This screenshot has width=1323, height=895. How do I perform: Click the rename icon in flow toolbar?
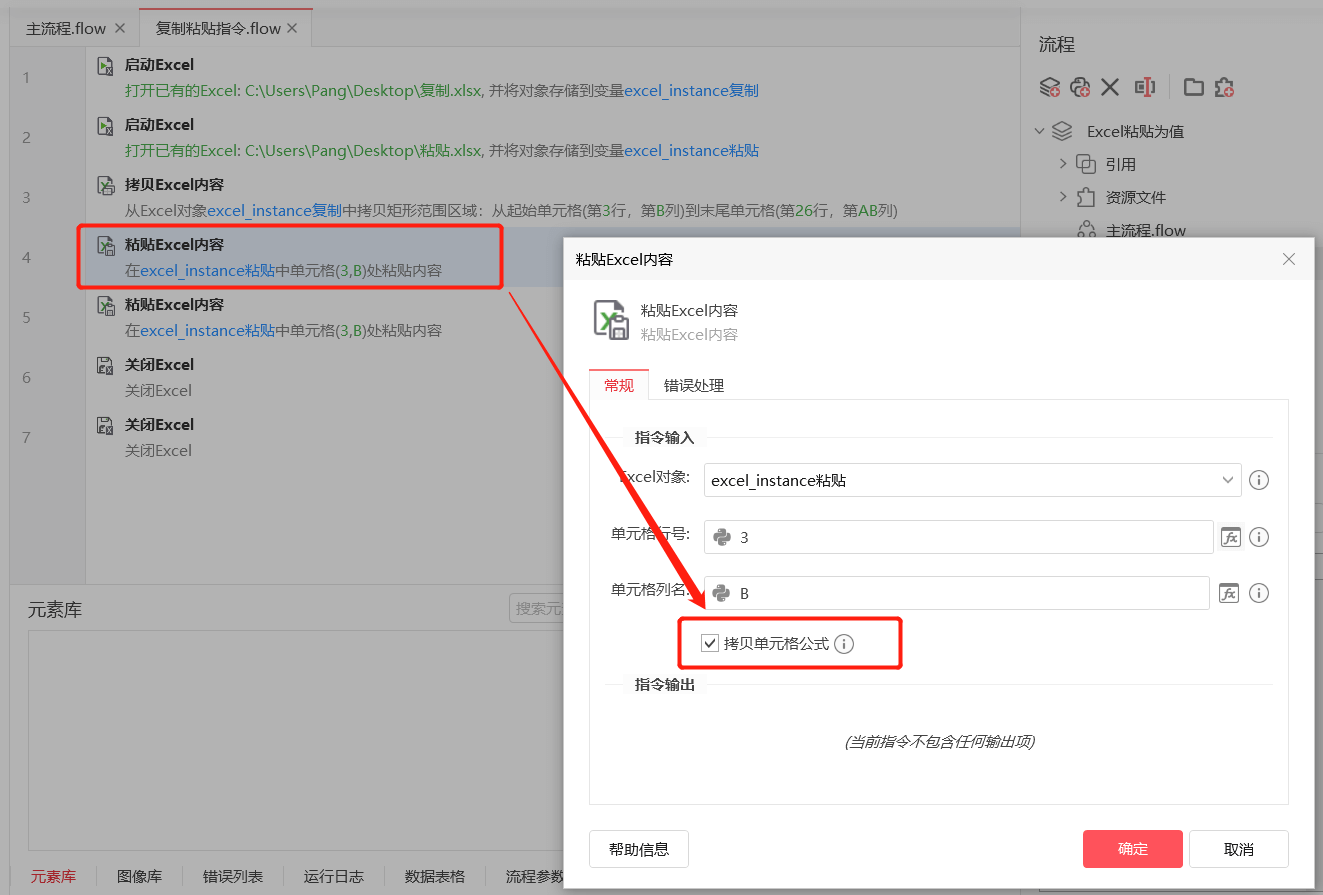(x=1146, y=87)
